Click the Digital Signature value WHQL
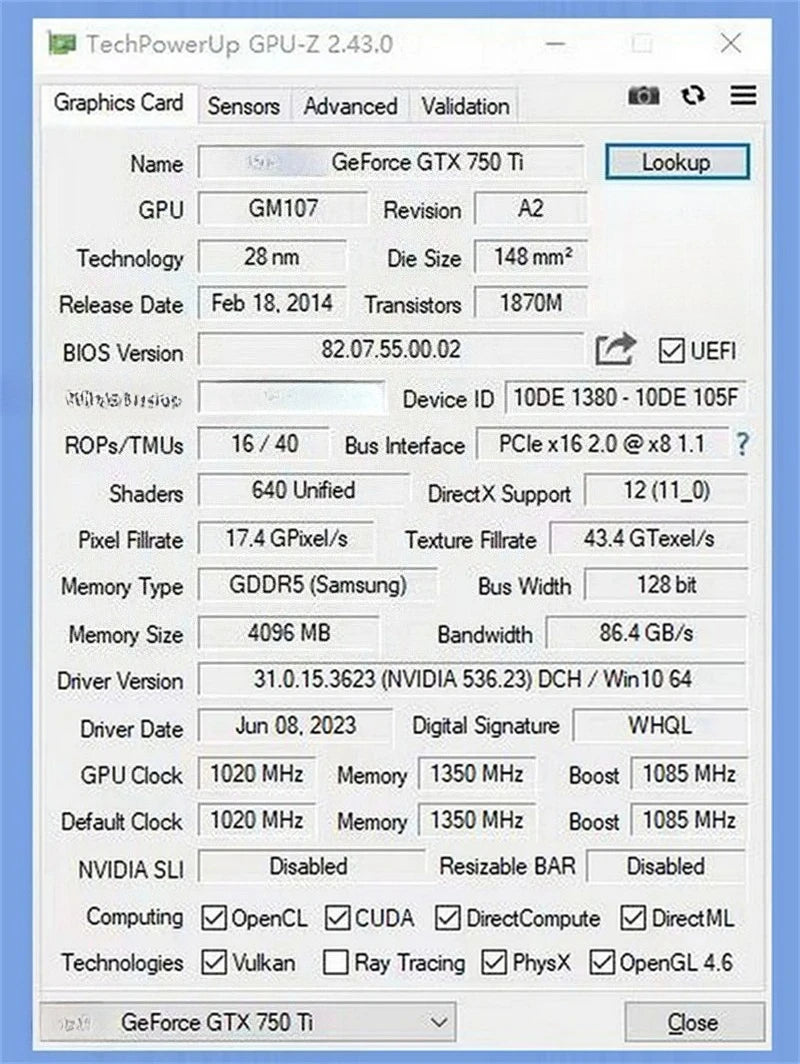 click(660, 726)
